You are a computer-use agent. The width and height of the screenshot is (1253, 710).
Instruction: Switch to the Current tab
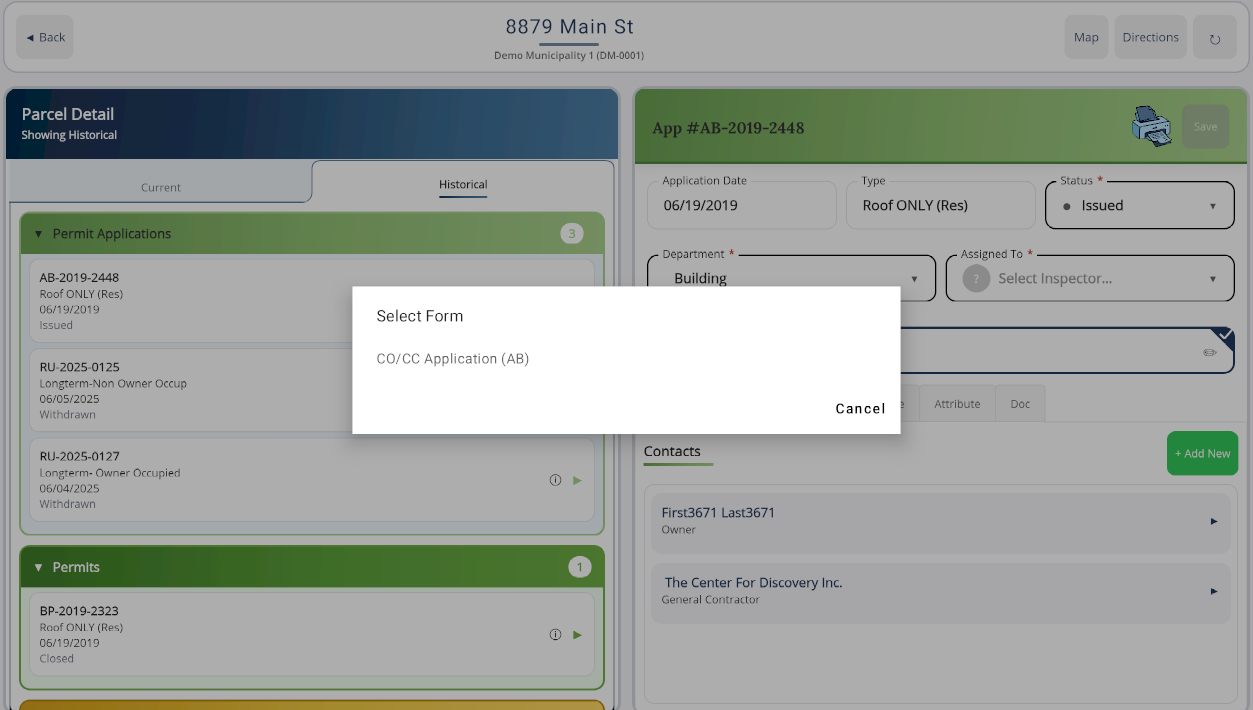click(x=161, y=187)
